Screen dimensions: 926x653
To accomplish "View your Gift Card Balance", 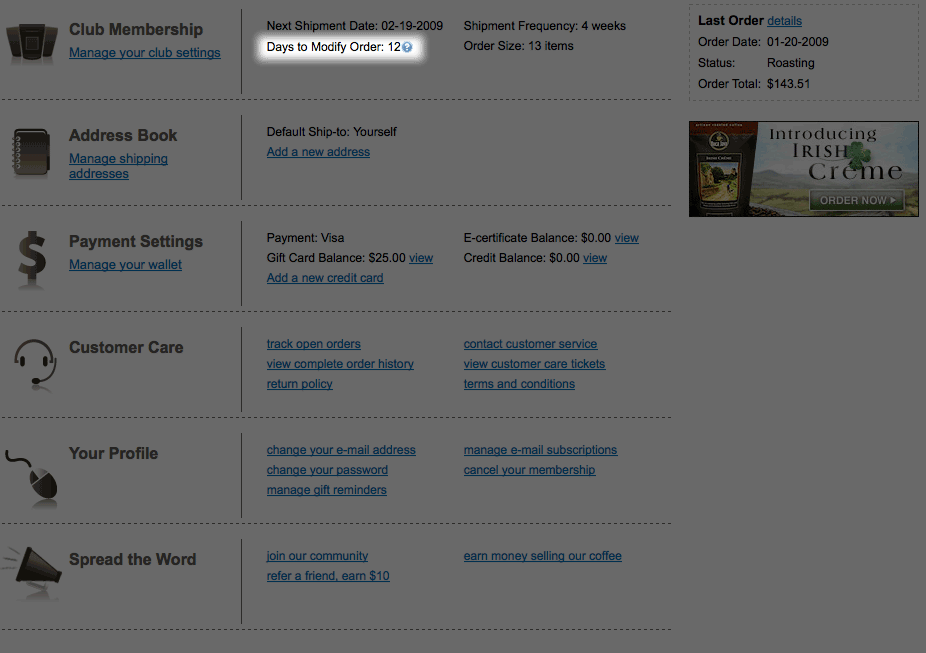I will [x=421, y=257].
